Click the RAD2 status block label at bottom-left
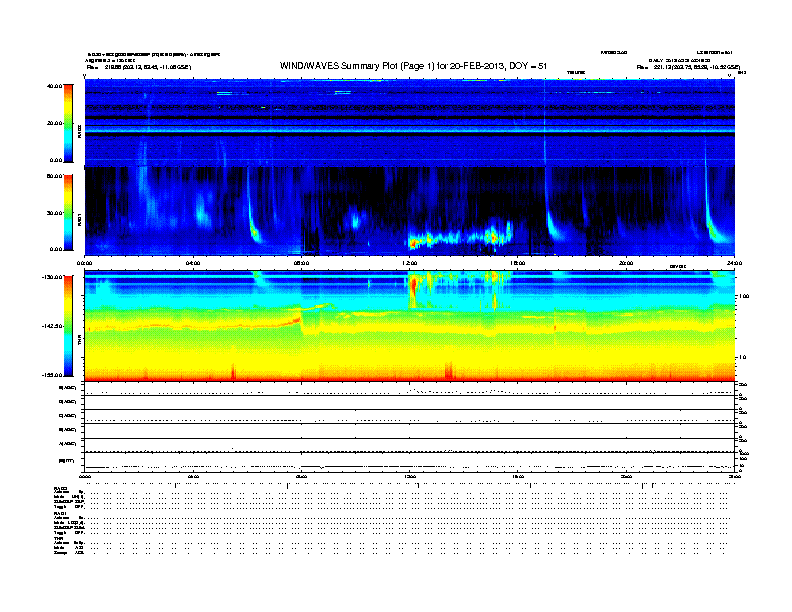 61,489
